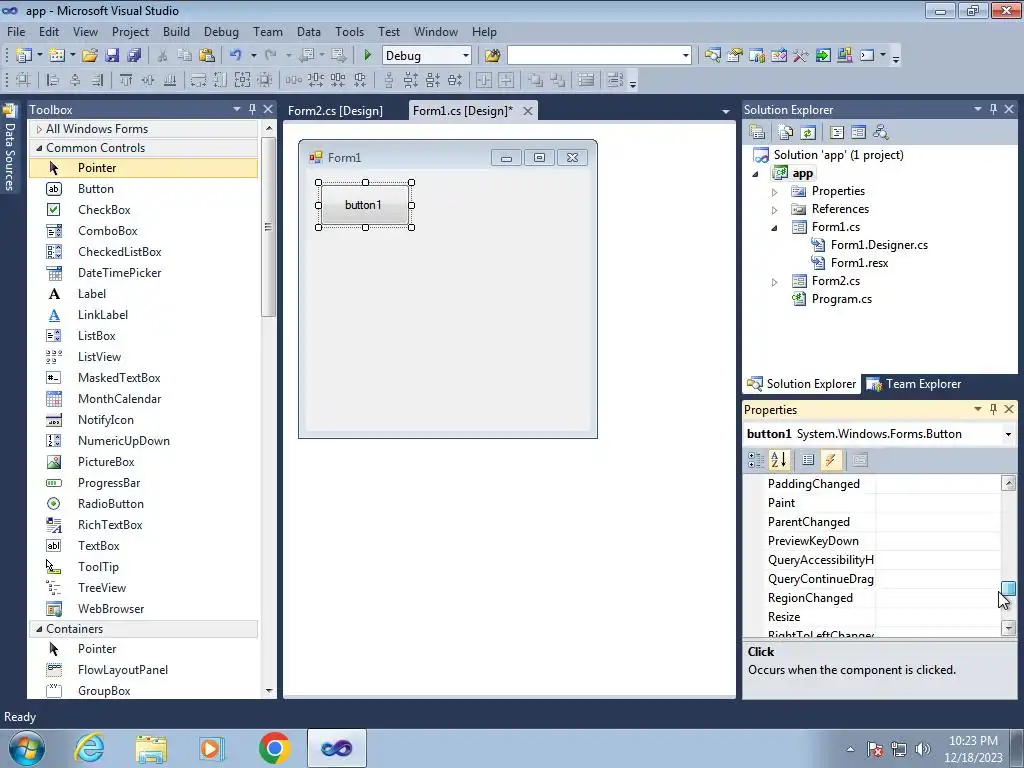Click Align Lefts in the layout toolbar
The height and width of the screenshot is (768, 1024).
tap(53, 80)
